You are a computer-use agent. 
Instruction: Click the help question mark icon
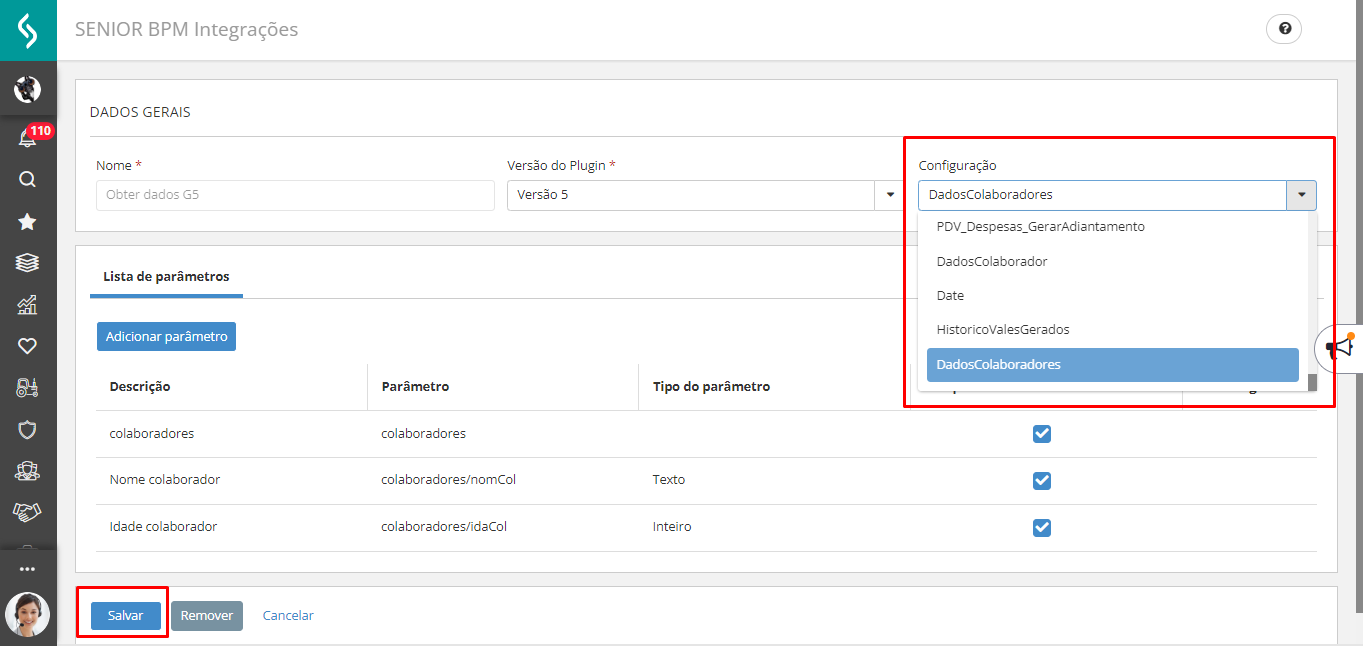(x=1284, y=29)
